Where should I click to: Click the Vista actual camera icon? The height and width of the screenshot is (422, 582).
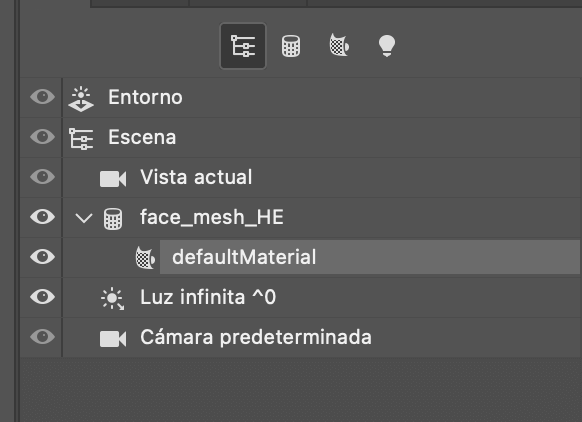click(113, 179)
